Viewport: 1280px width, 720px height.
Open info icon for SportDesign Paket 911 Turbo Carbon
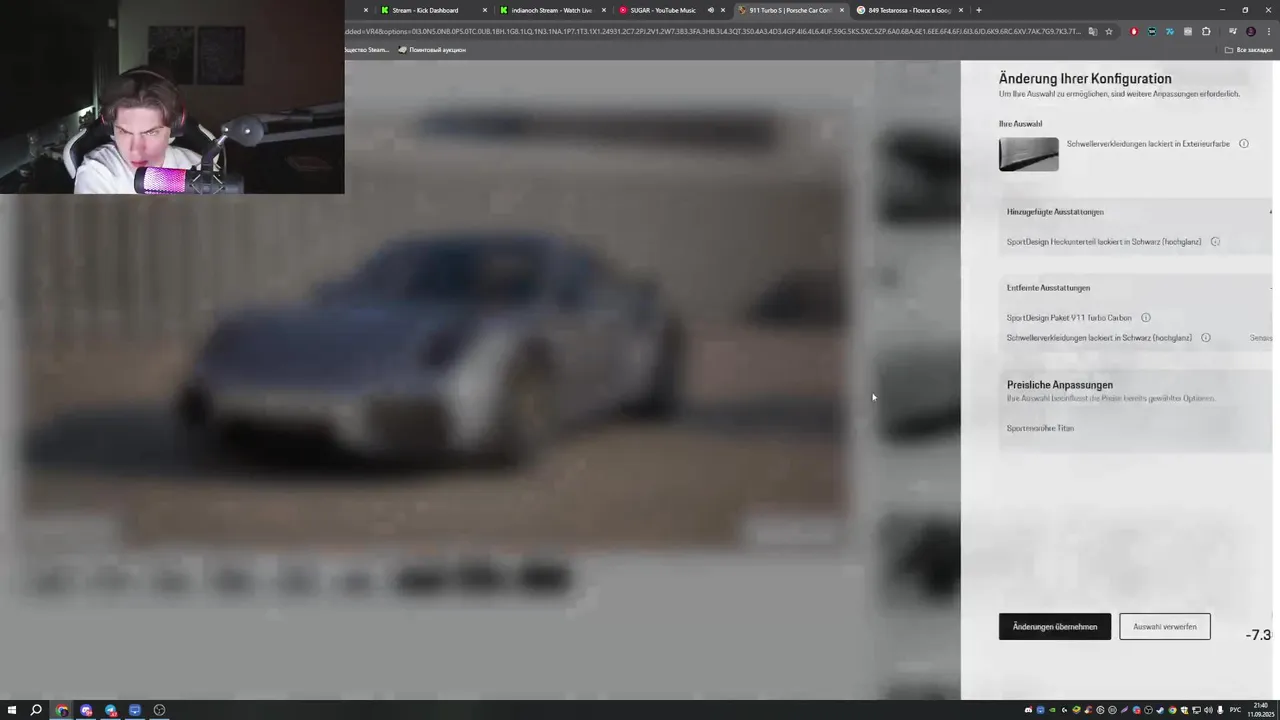(x=1146, y=318)
